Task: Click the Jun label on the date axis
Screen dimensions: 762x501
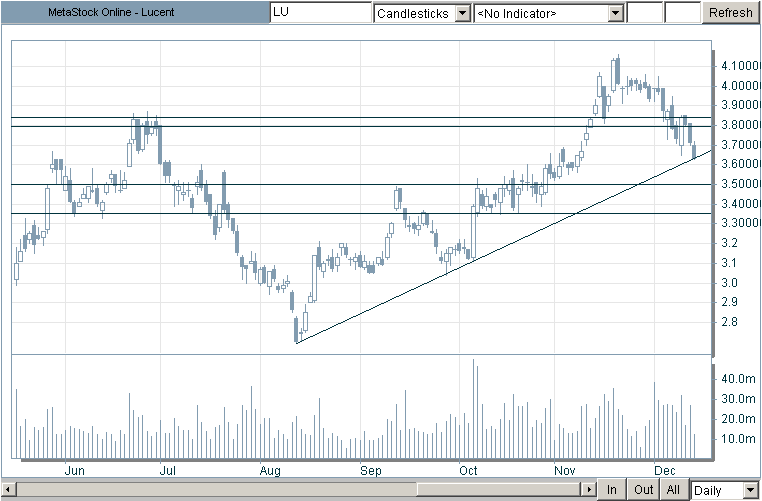Action: tap(74, 470)
